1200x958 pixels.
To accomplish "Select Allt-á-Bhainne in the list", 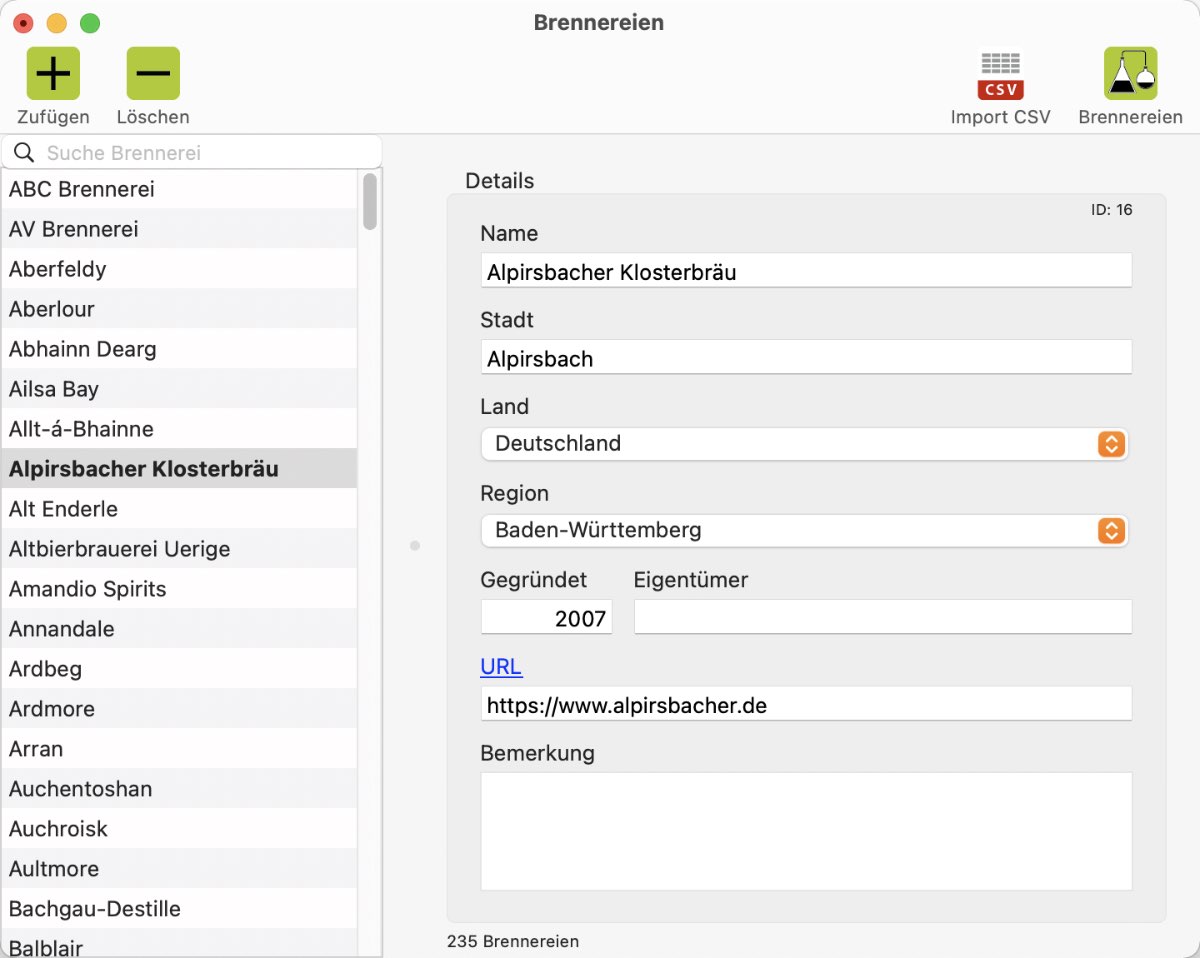I will (179, 429).
